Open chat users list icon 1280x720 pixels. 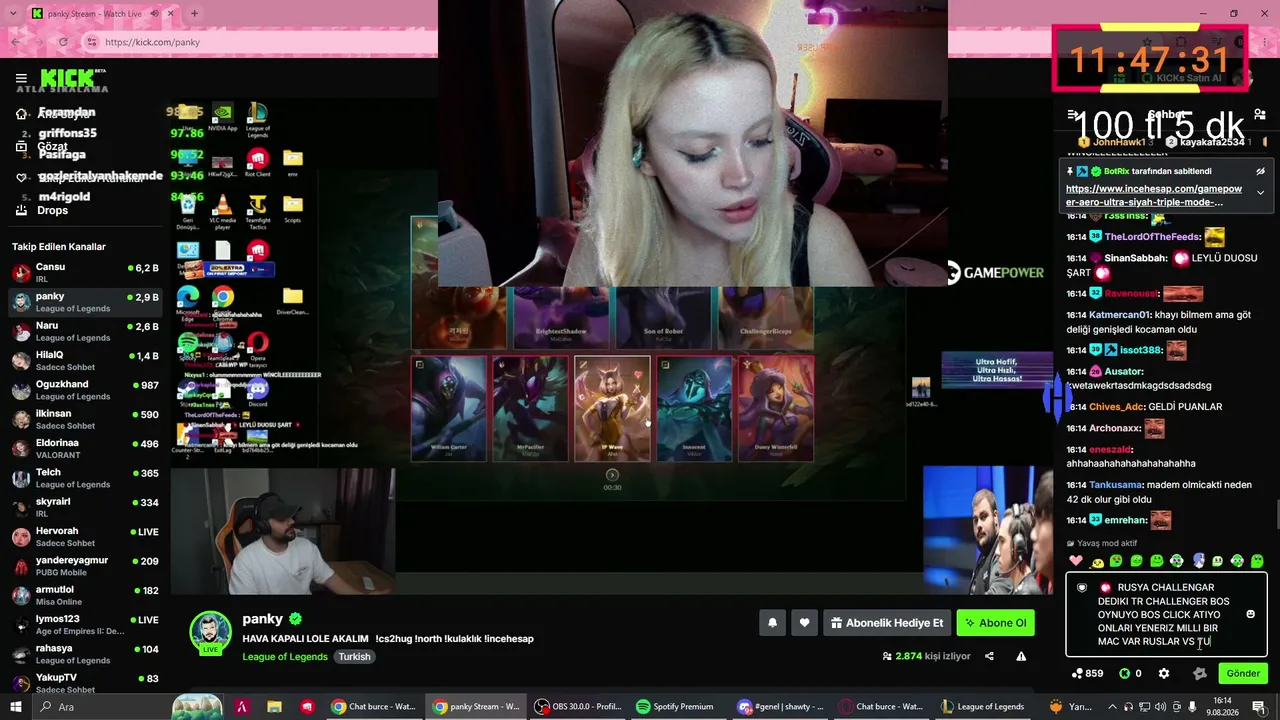(1260, 115)
